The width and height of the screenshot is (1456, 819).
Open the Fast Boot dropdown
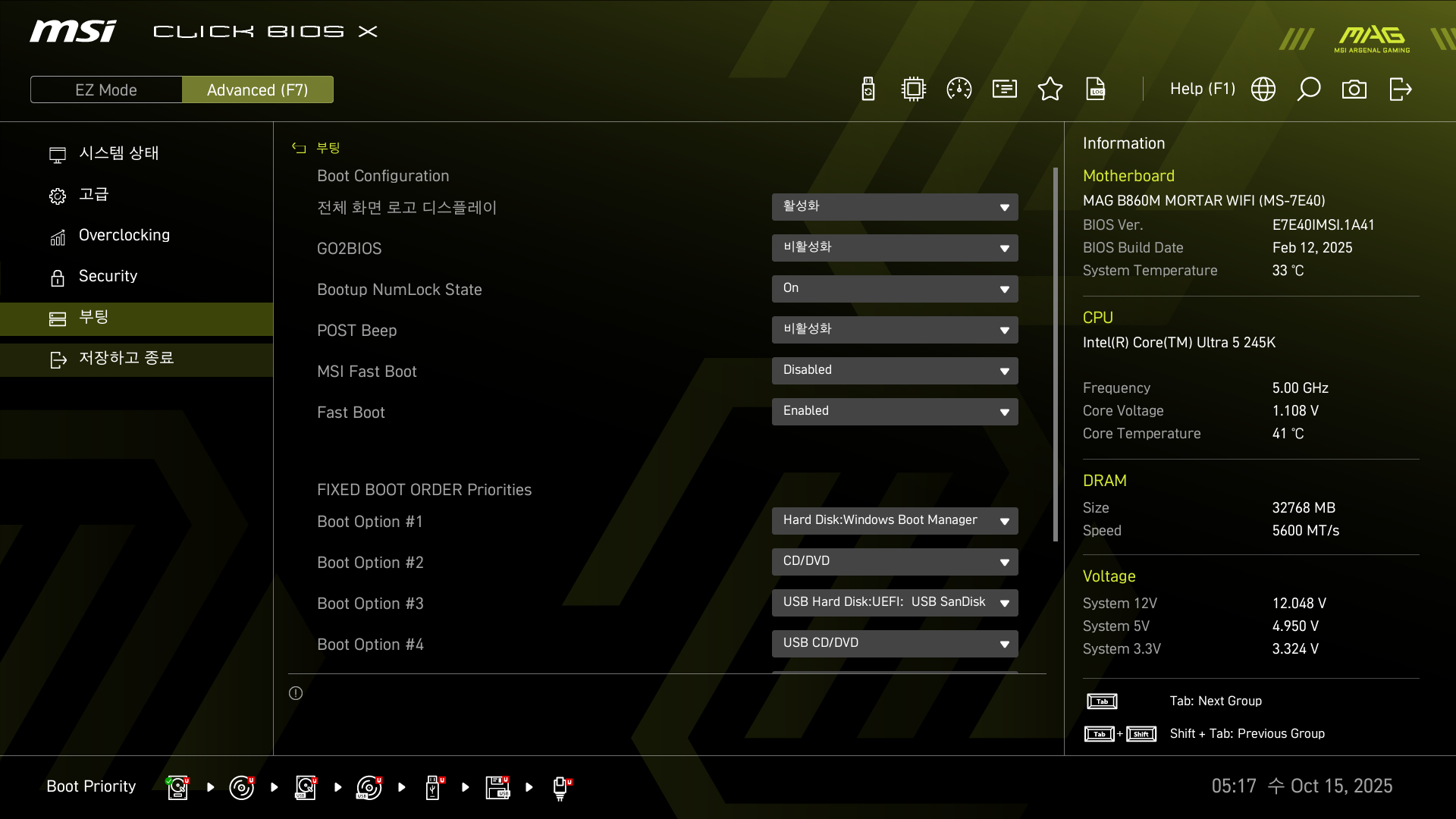pyautogui.click(x=895, y=412)
